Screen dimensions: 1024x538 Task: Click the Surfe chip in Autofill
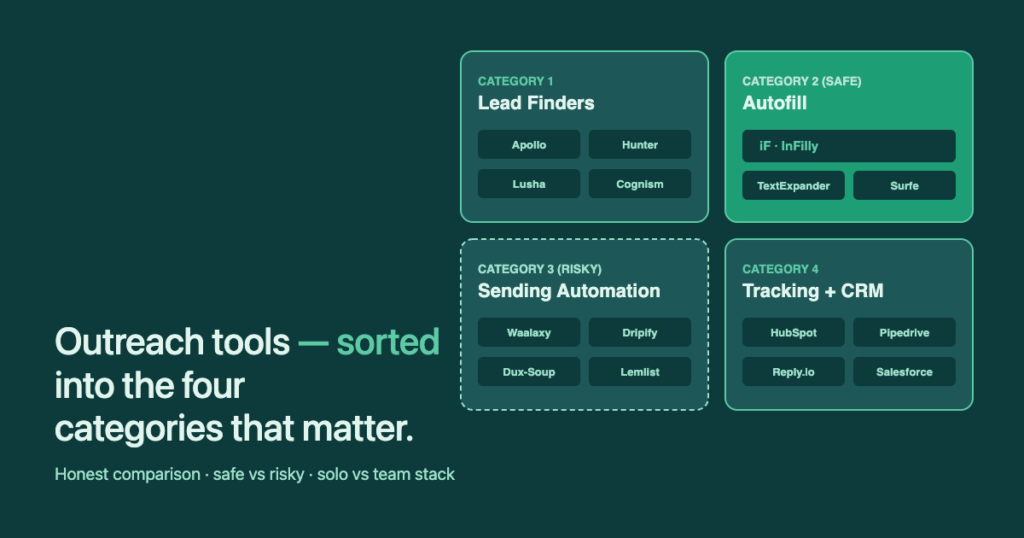[x=904, y=185]
